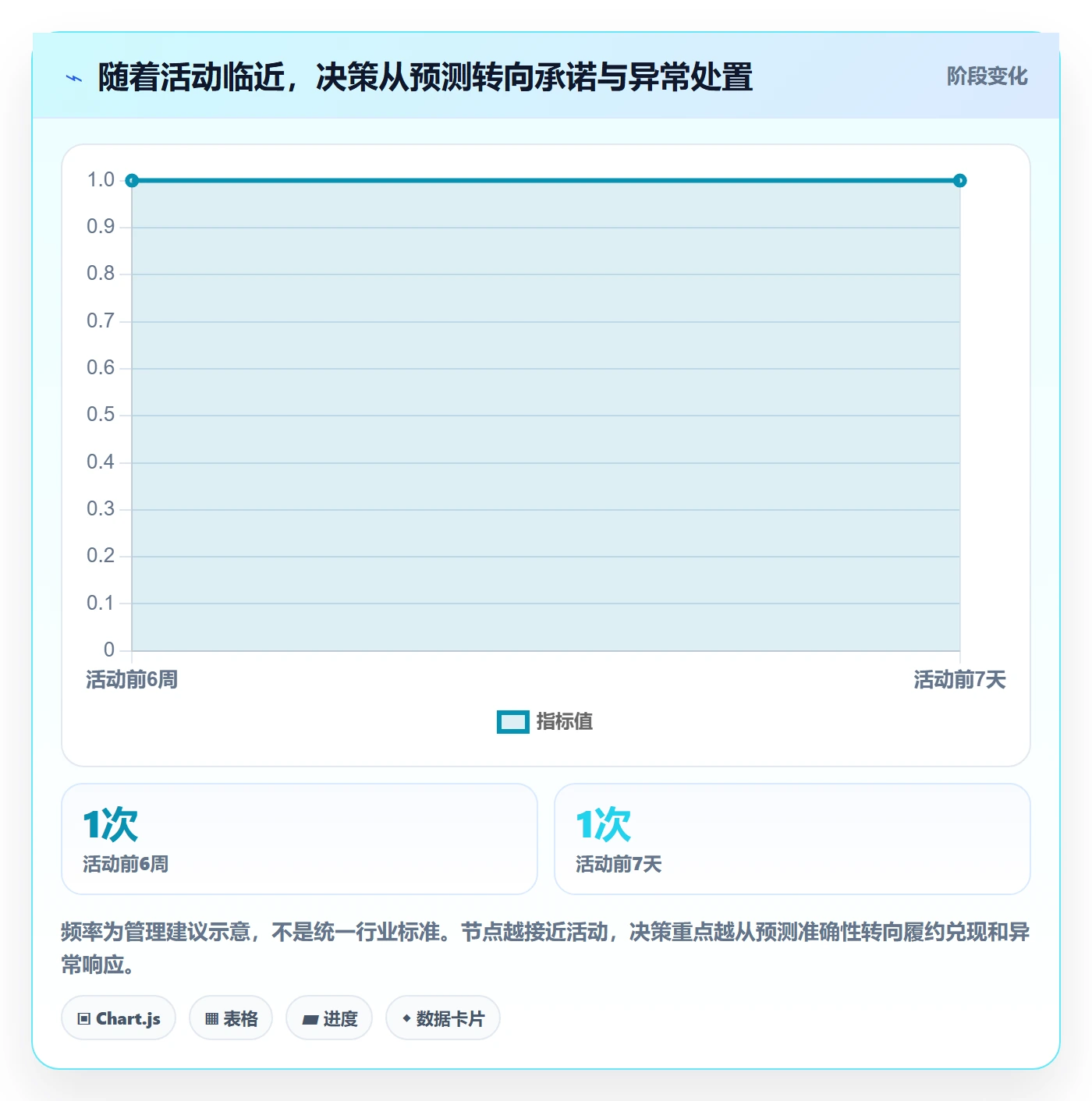Viewport: 1092px width, 1101px height.
Task: Click the square icon in the Chart.js tag
Action: 84,1019
